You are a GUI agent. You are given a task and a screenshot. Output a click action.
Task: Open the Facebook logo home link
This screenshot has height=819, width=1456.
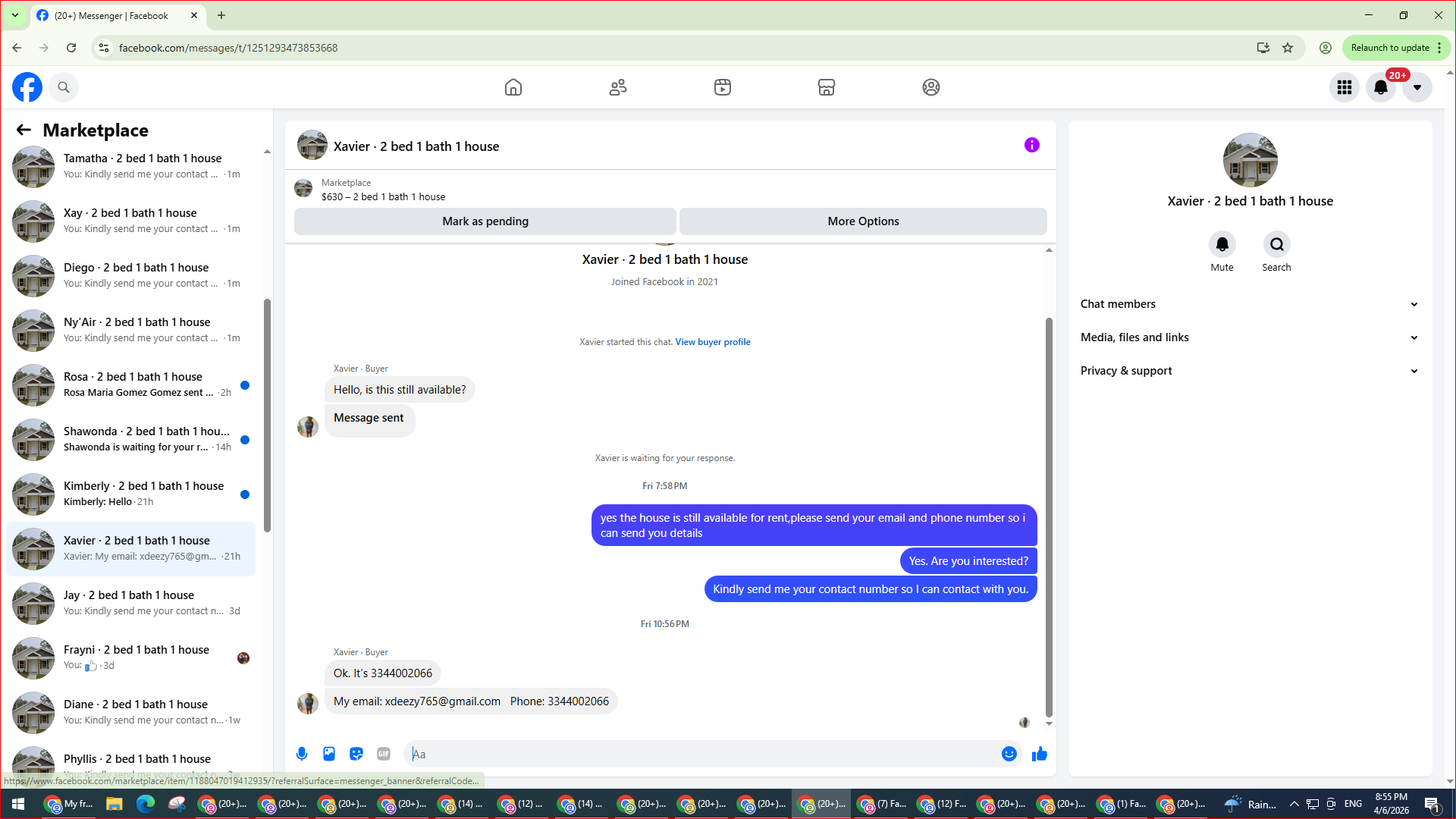click(27, 87)
